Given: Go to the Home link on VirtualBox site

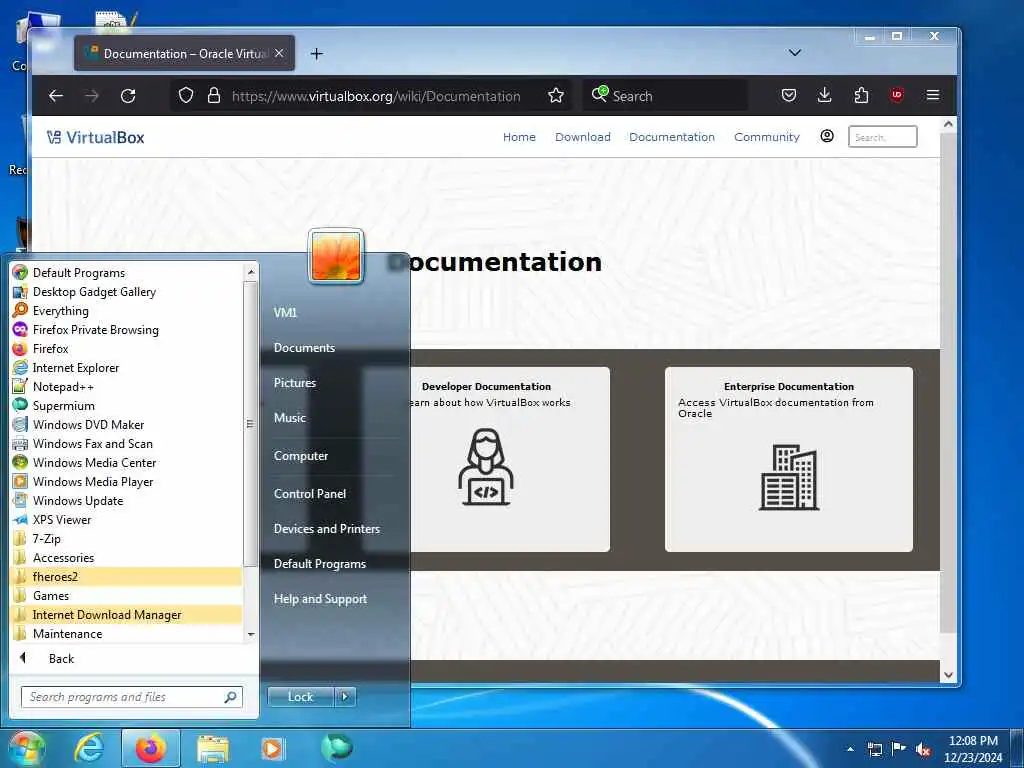Looking at the screenshot, I should [519, 137].
